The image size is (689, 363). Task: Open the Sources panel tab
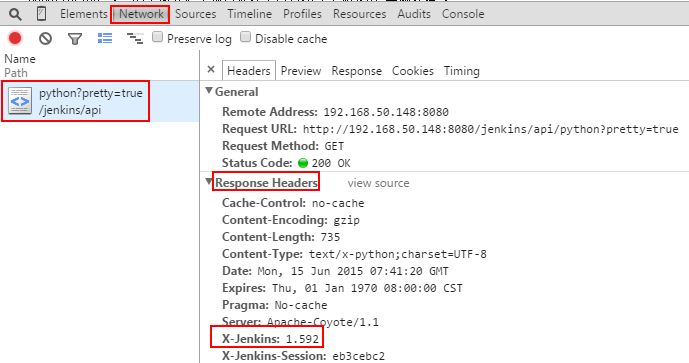(196, 14)
